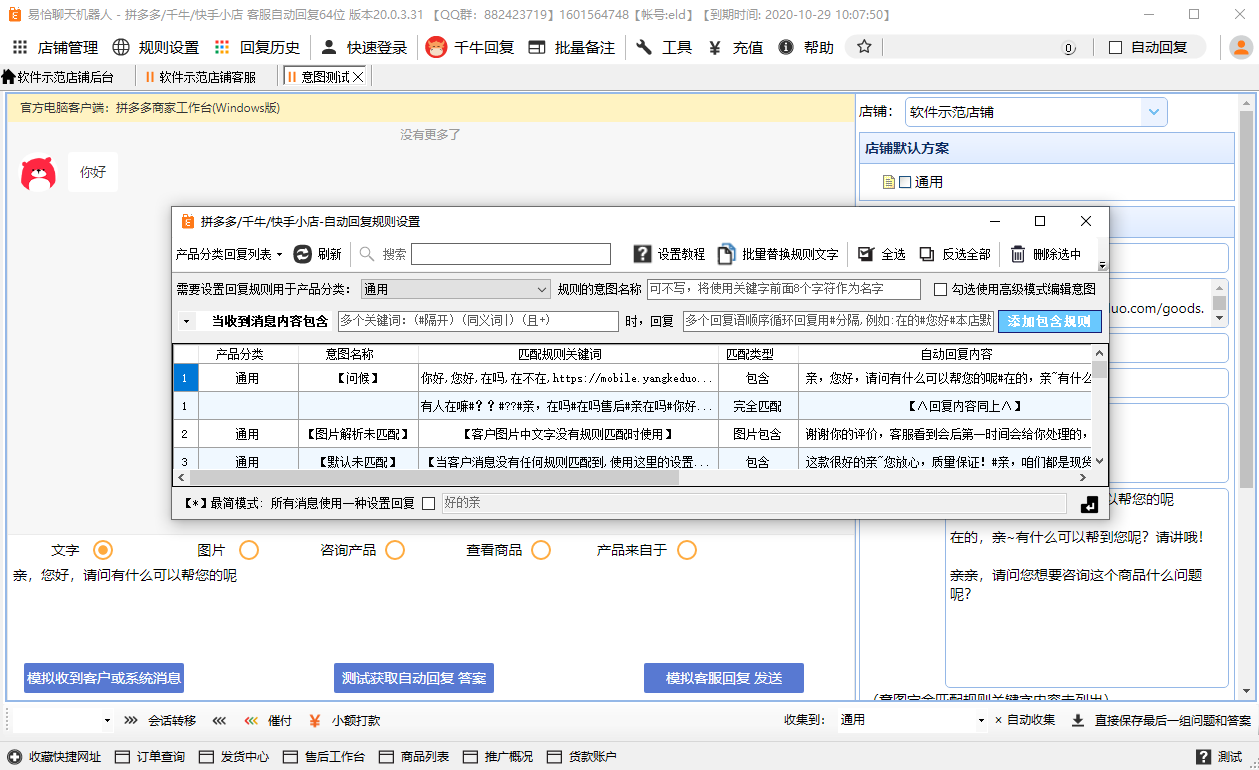Image resolution: width=1259 pixels, height=770 pixels.
Task: Click the keyword input 多个关键词 field
Action: pos(478,321)
